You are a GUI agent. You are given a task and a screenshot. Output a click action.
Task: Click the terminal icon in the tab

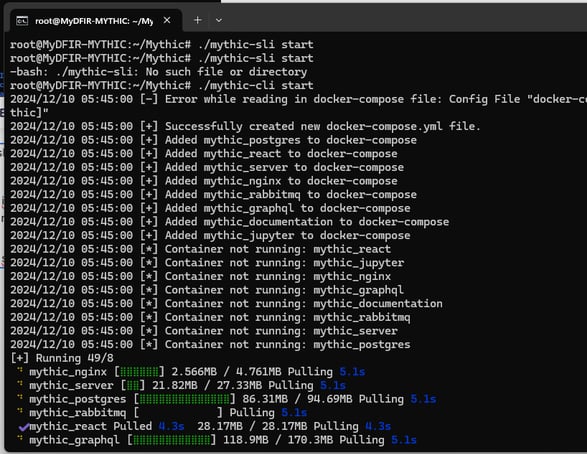point(22,21)
